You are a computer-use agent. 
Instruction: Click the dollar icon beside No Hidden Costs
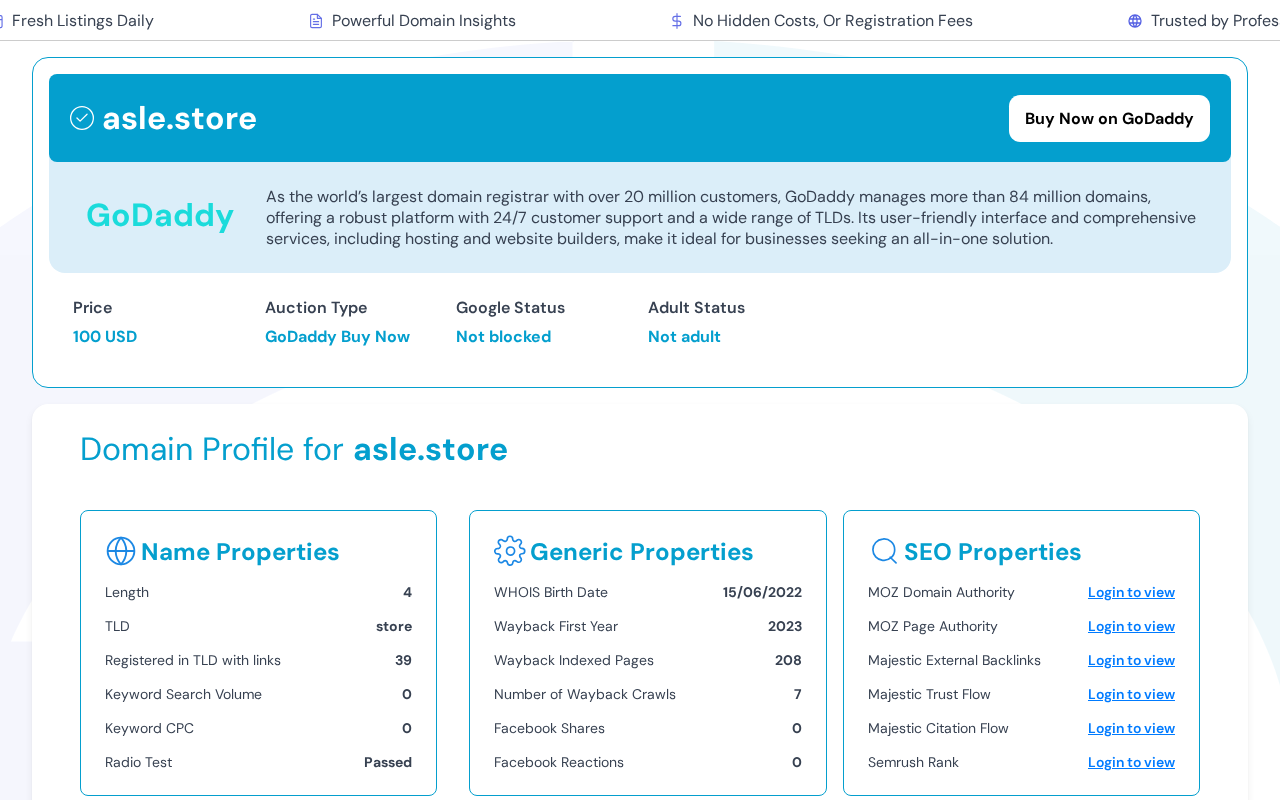pyautogui.click(x=677, y=21)
